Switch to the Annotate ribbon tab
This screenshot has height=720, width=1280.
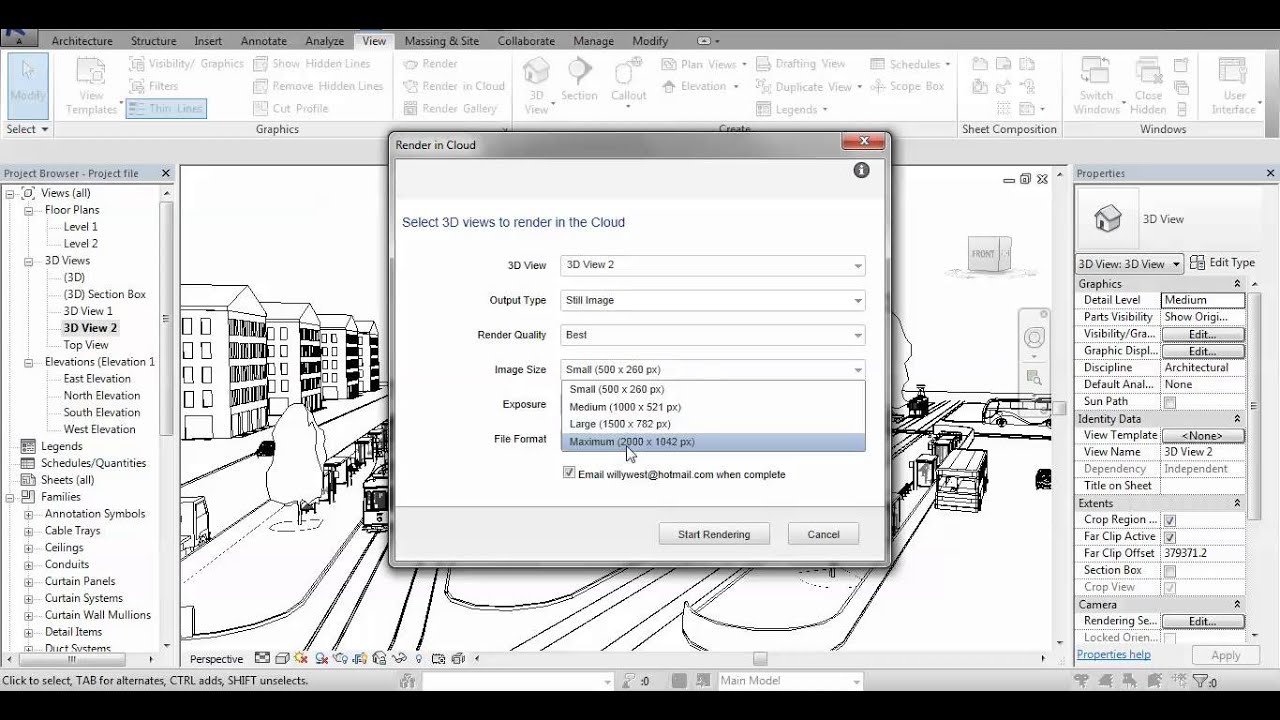coord(264,41)
